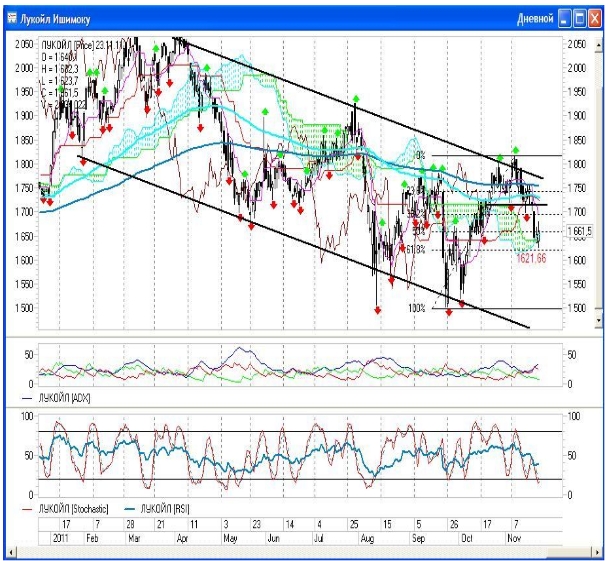Click the vertical scrollbar up arrow
Viewport: 608px width, 561px height.
[599, 44]
